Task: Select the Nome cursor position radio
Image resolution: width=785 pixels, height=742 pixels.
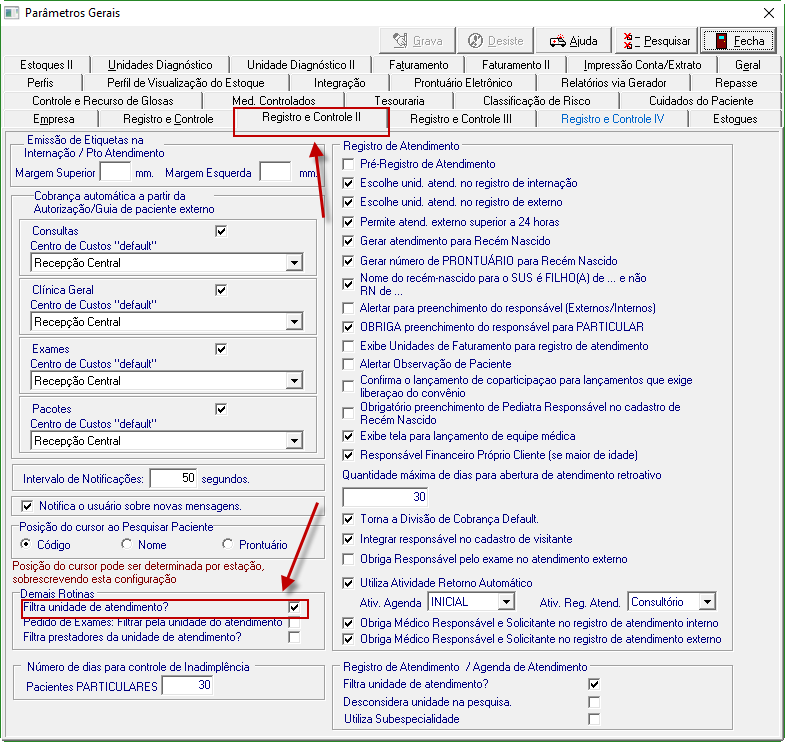Action: (x=127, y=544)
